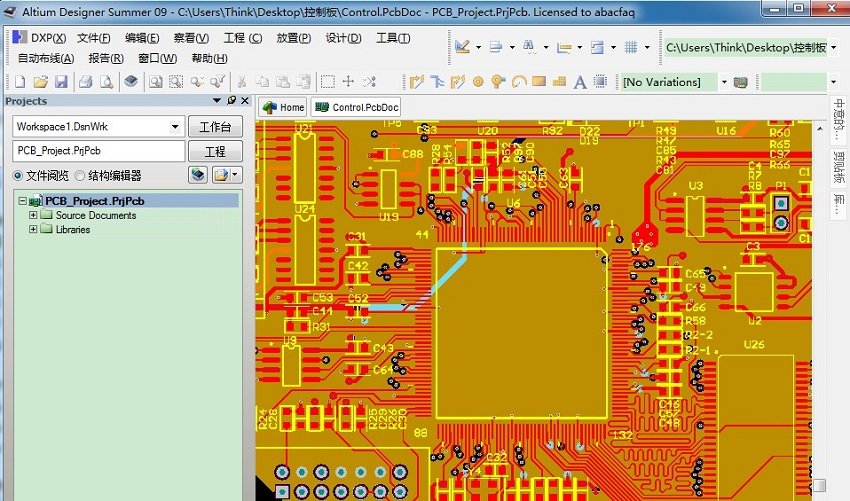Open the 察看(V) menu
This screenshot has width=850, height=501.
coord(191,38)
